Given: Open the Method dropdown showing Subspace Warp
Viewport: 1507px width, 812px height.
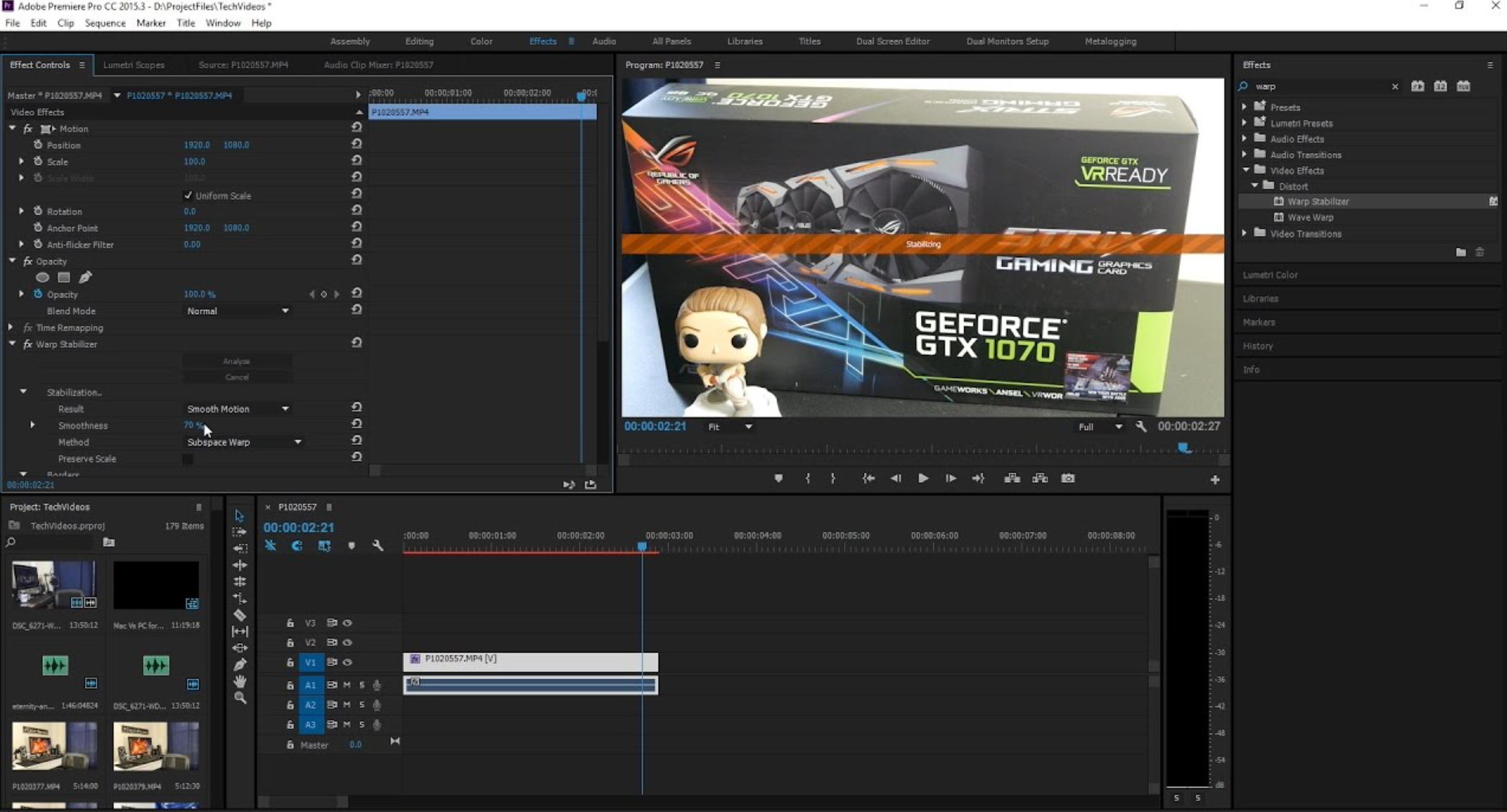Looking at the screenshot, I should tap(243, 442).
